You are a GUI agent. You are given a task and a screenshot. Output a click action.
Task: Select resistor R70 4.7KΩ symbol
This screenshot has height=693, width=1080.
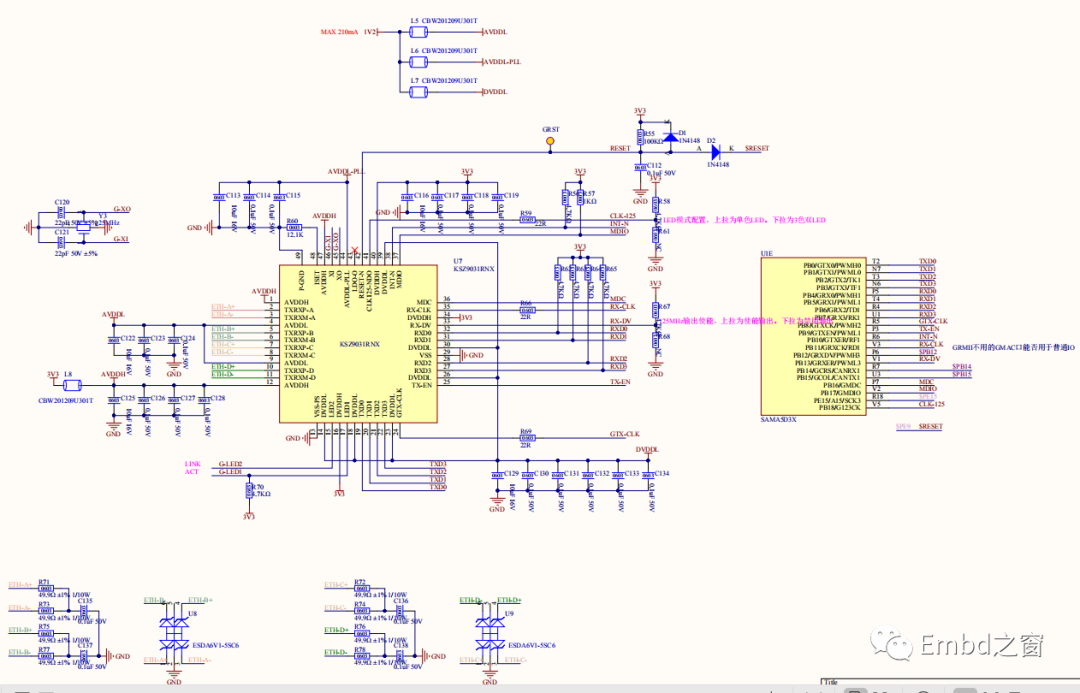pyautogui.click(x=249, y=490)
